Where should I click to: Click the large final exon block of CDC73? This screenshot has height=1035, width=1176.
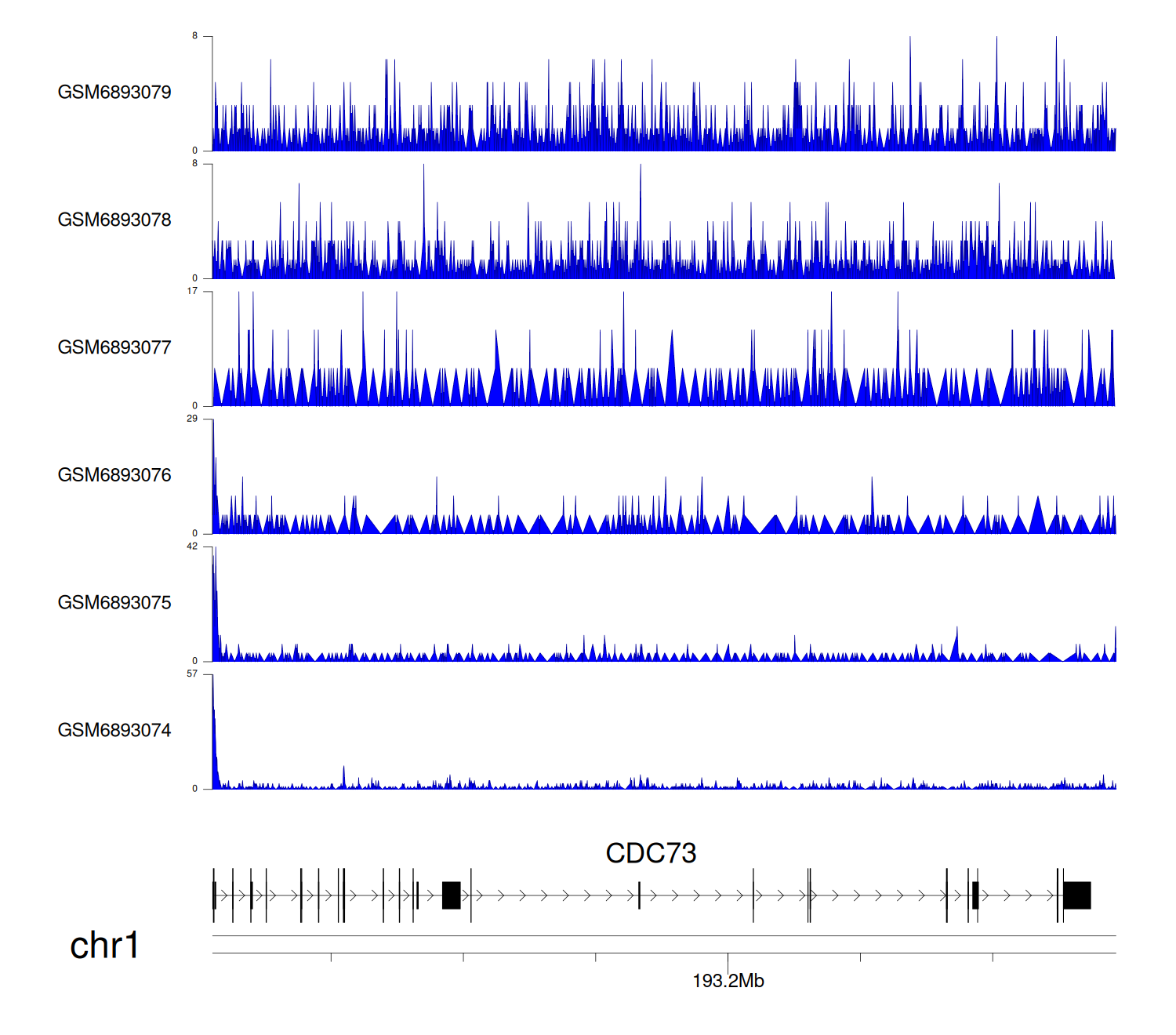tap(1076, 895)
